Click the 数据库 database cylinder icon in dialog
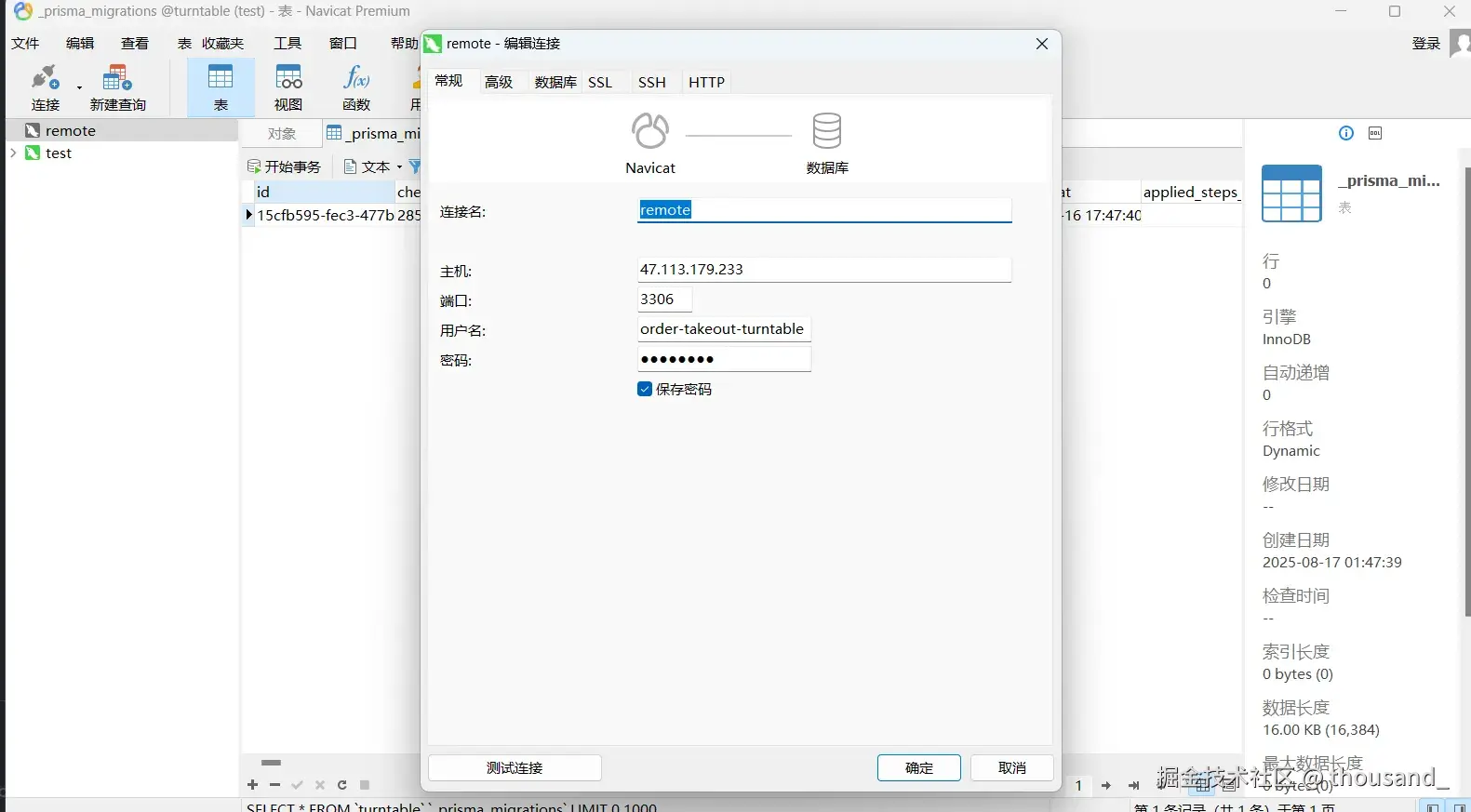The image size is (1471, 812). pyautogui.click(x=827, y=131)
